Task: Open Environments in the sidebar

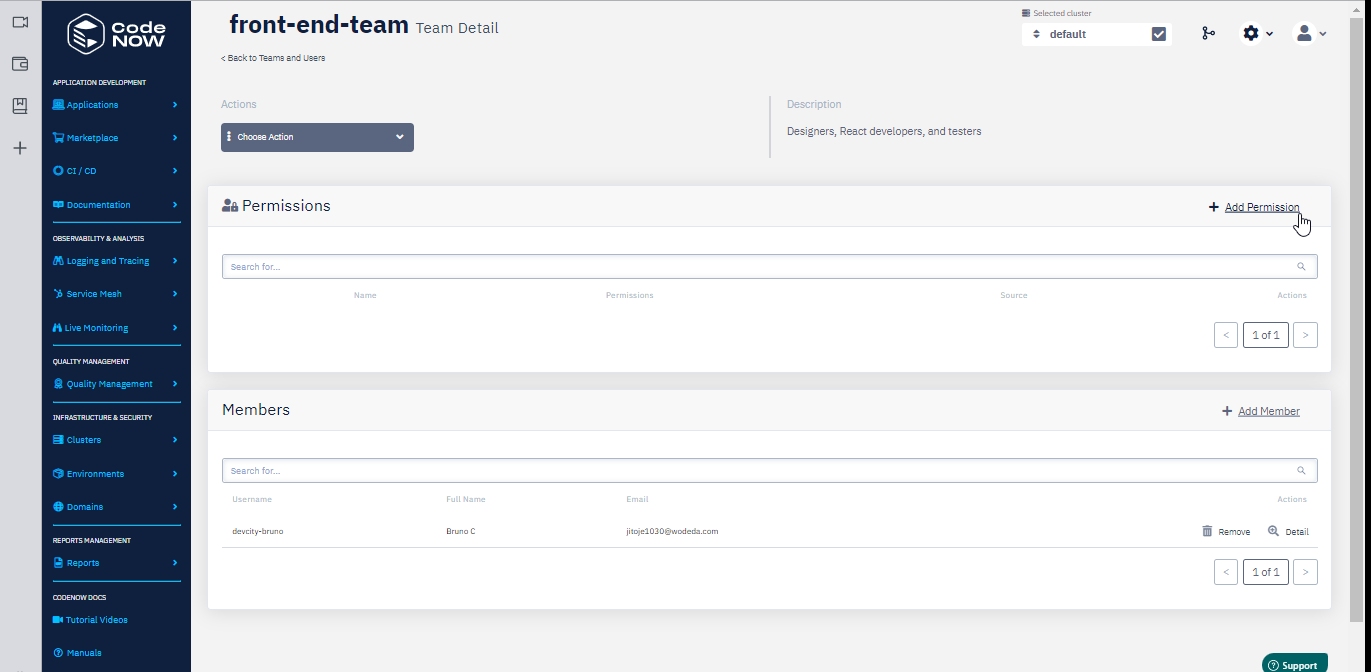Action: (95, 474)
